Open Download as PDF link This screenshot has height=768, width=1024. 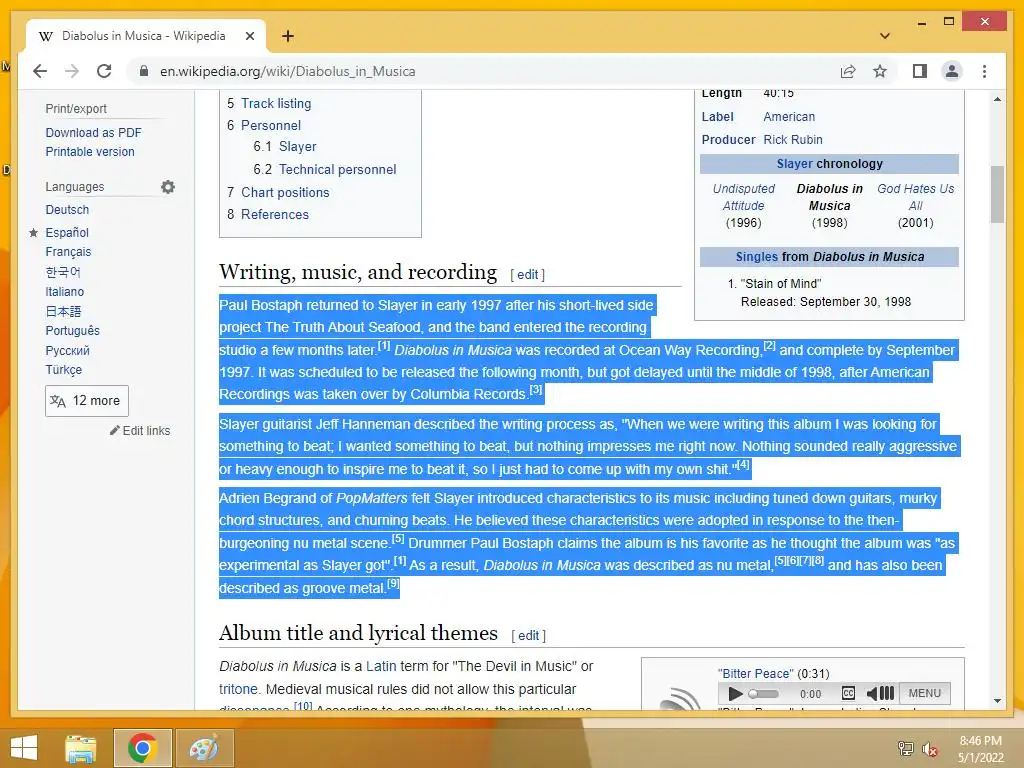(93, 133)
